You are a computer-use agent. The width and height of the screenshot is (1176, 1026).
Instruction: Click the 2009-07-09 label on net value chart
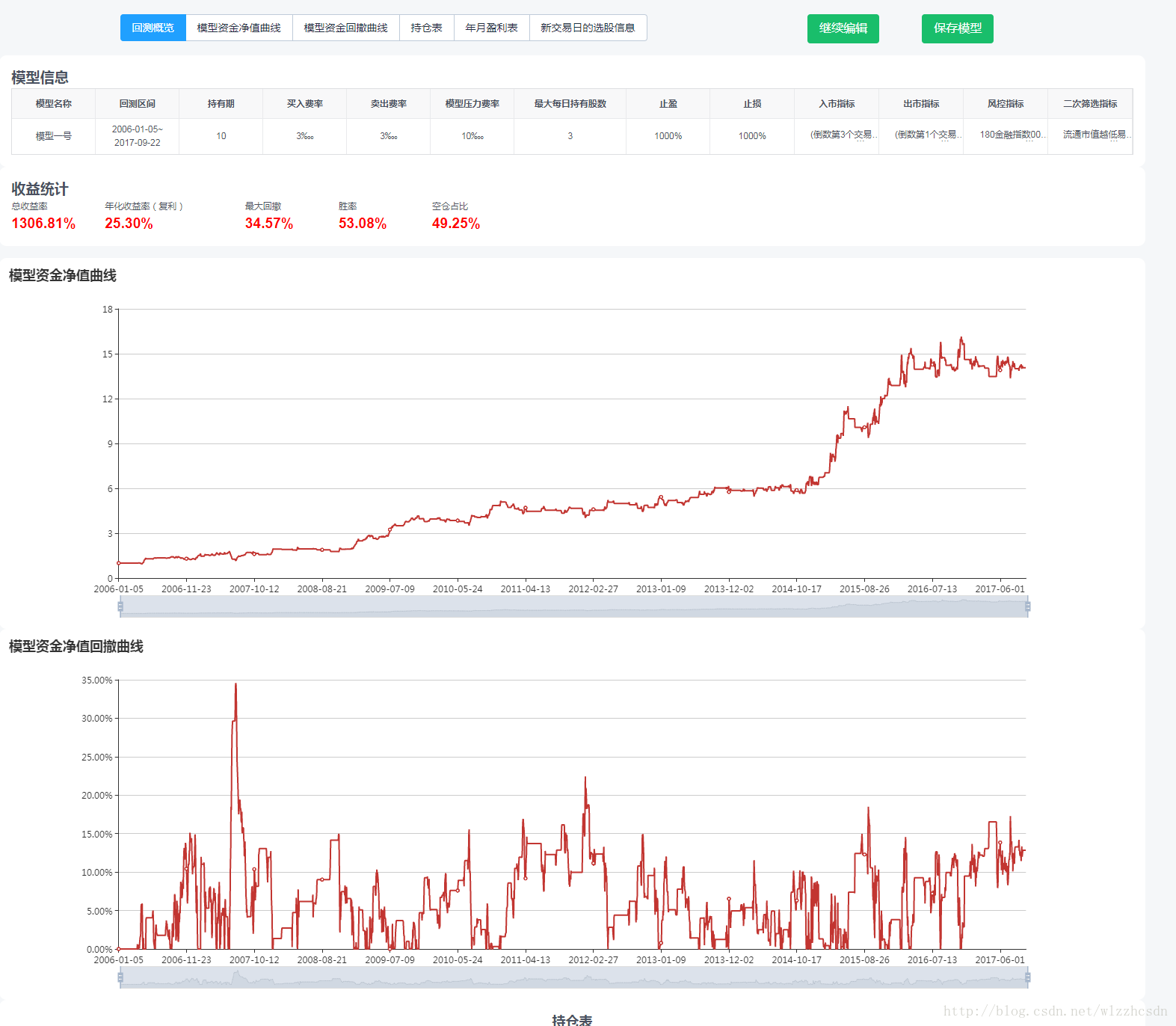click(x=390, y=589)
